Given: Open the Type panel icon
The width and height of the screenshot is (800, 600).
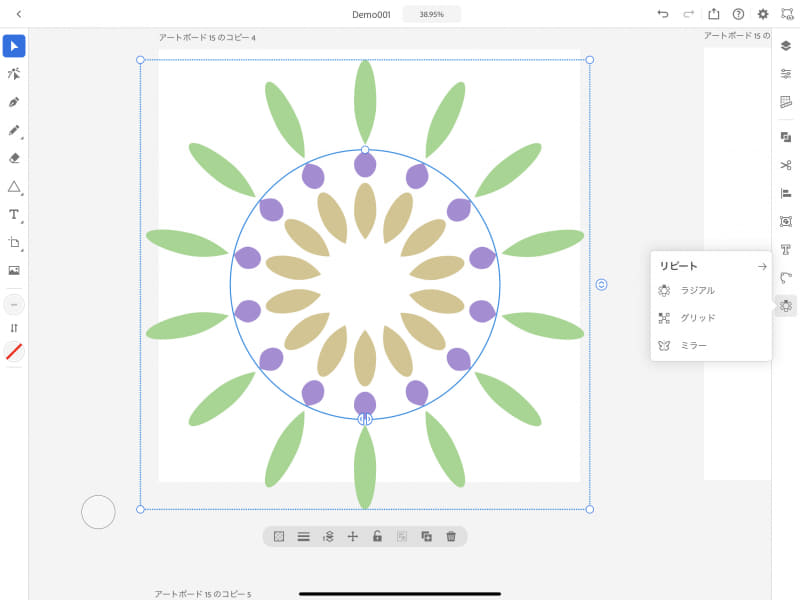Looking at the screenshot, I should point(786,249).
